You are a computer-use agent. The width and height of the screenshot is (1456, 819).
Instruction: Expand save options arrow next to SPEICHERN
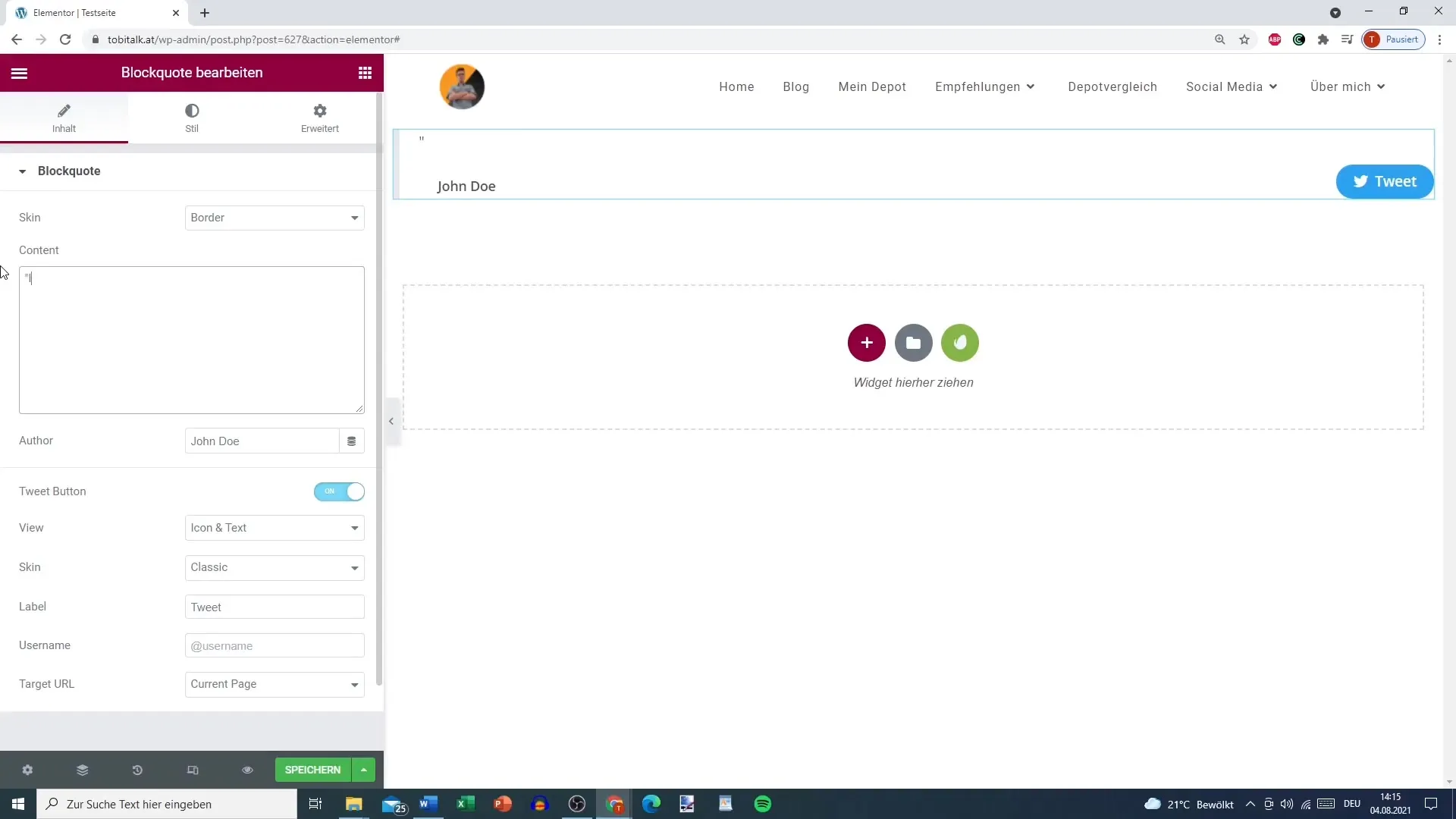[364, 770]
